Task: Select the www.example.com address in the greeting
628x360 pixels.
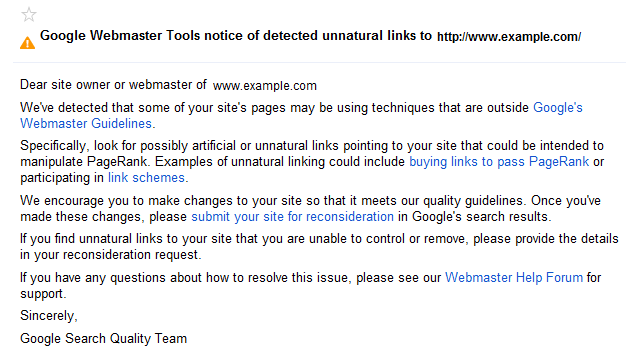Action: (265, 86)
